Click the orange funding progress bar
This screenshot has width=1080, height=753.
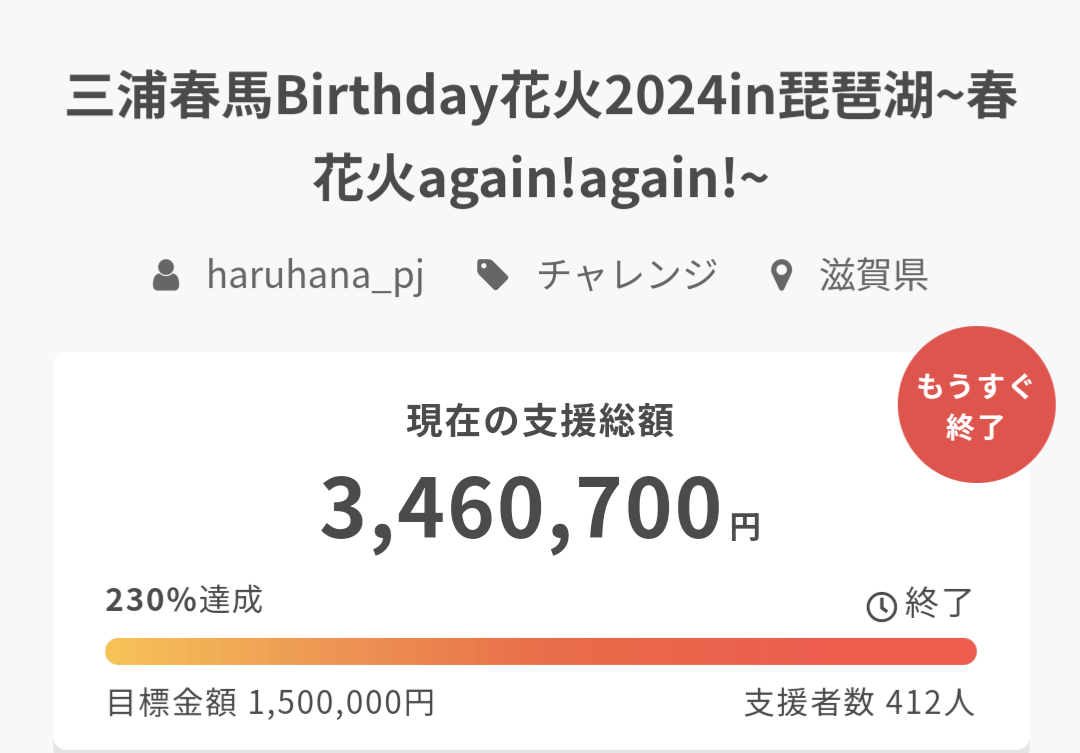point(540,651)
